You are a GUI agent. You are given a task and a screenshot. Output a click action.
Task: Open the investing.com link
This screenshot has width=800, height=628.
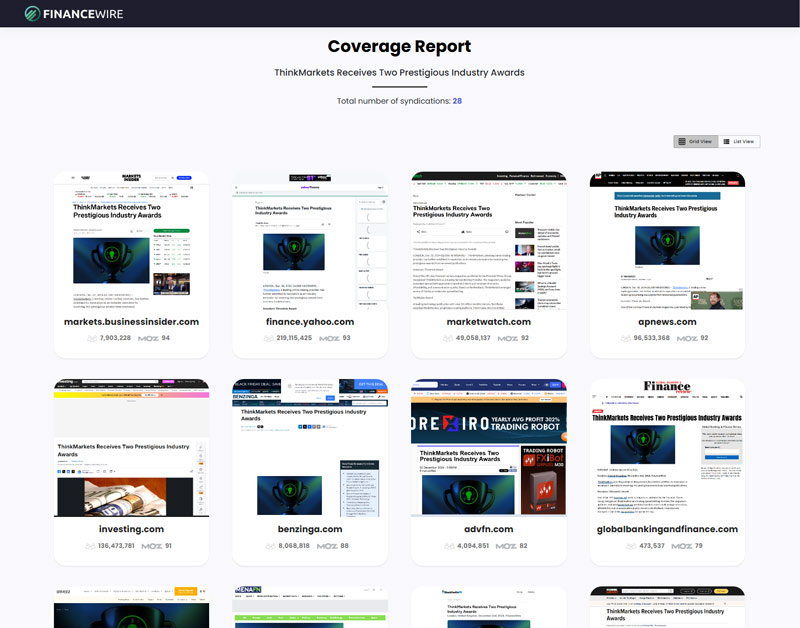(131, 529)
